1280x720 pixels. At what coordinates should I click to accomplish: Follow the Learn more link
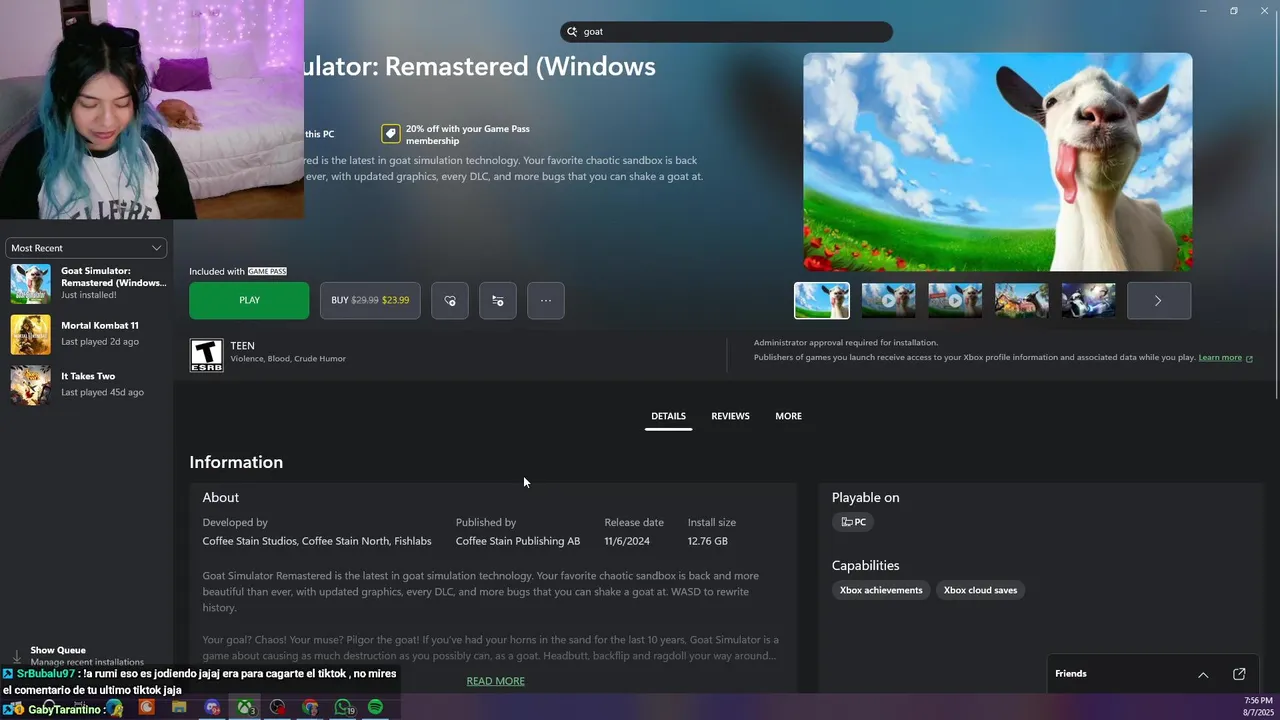coord(1220,358)
